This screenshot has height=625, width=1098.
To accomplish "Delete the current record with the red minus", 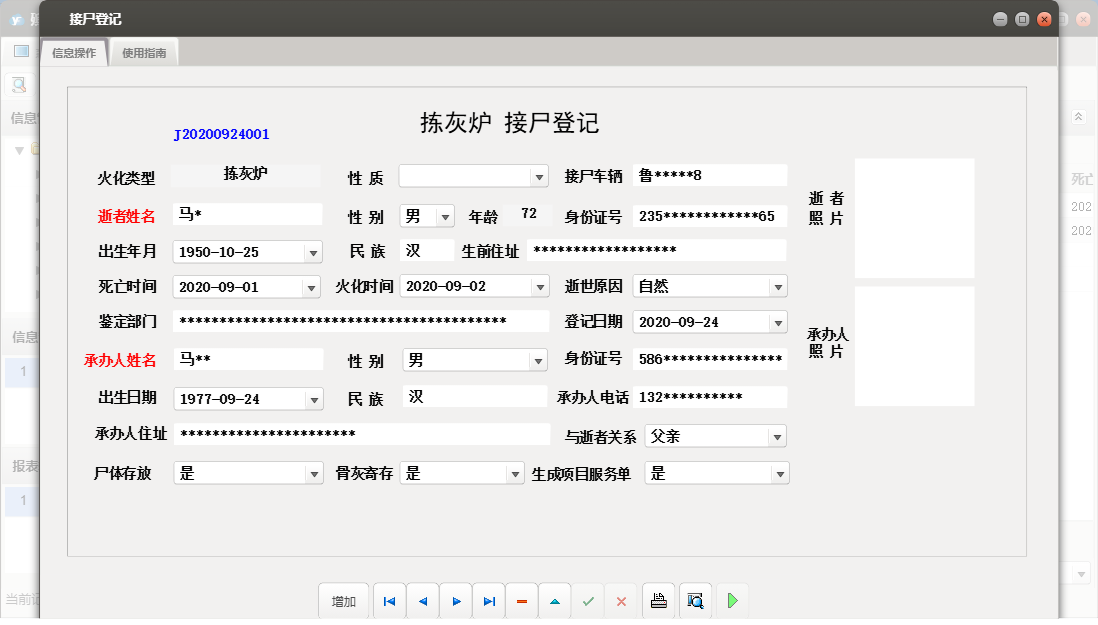I will click(521, 600).
